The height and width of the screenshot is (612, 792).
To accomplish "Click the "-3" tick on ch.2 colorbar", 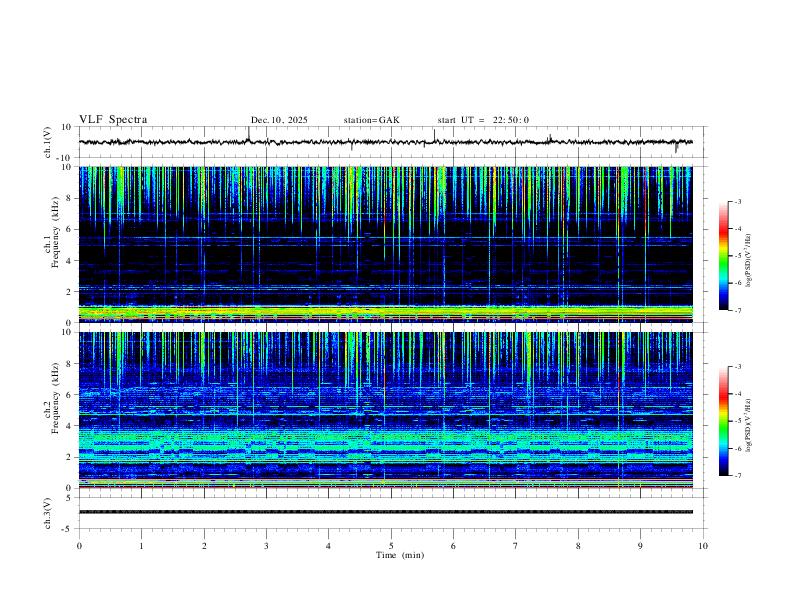I will [x=737, y=367].
